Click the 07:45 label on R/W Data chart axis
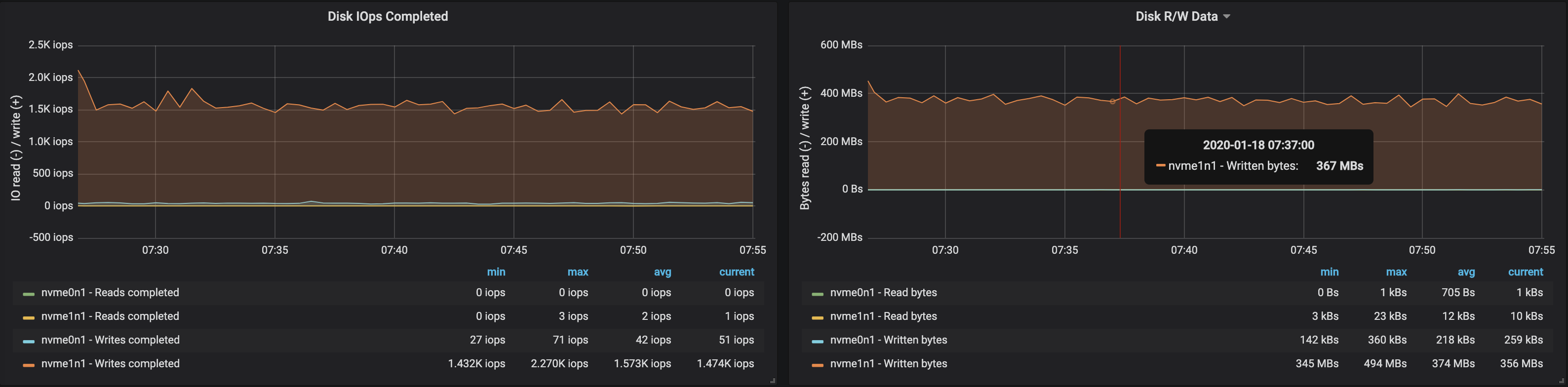The image size is (1568, 387). pos(1303,250)
